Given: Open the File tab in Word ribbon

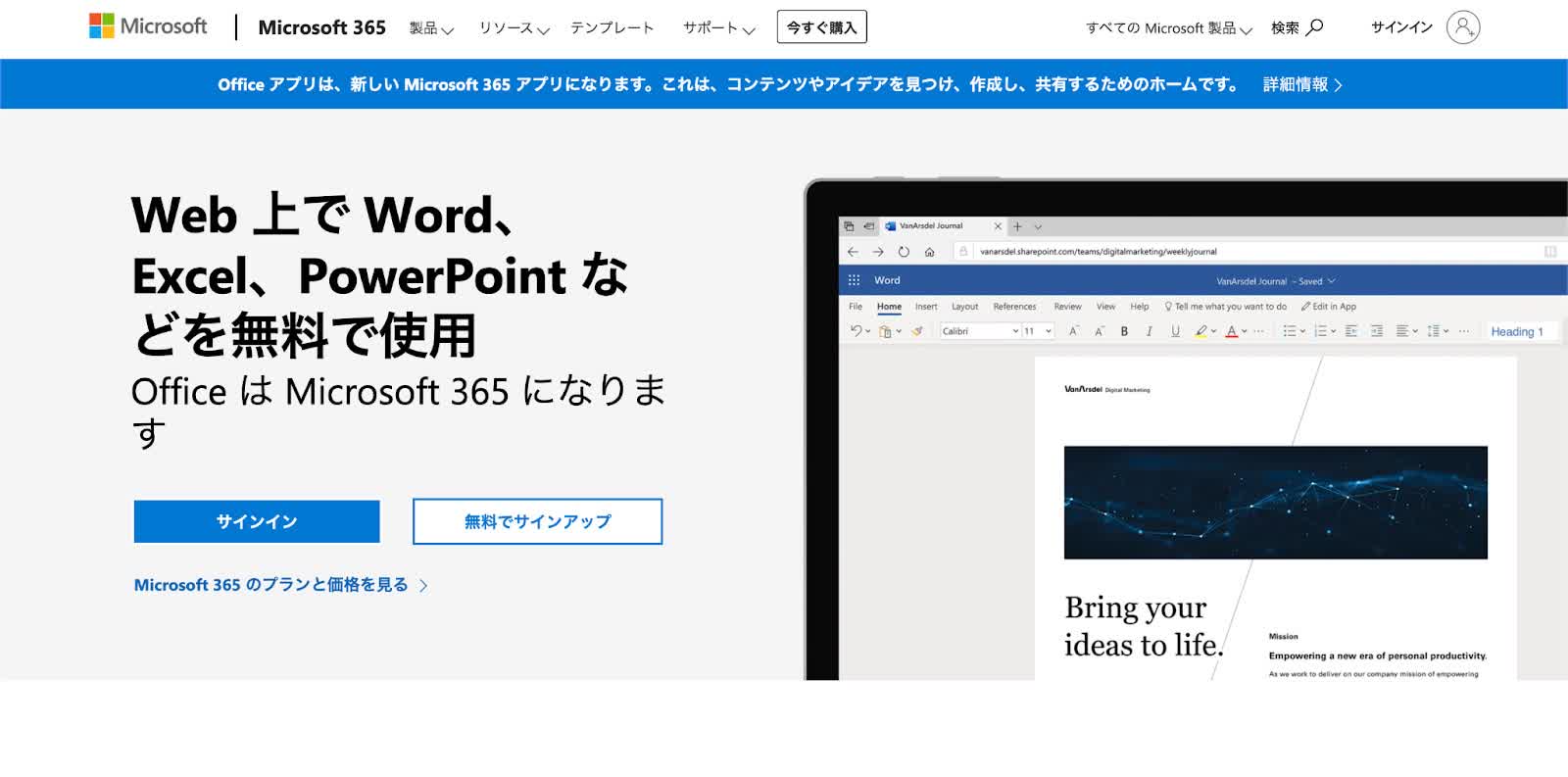Looking at the screenshot, I should click(x=856, y=307).
